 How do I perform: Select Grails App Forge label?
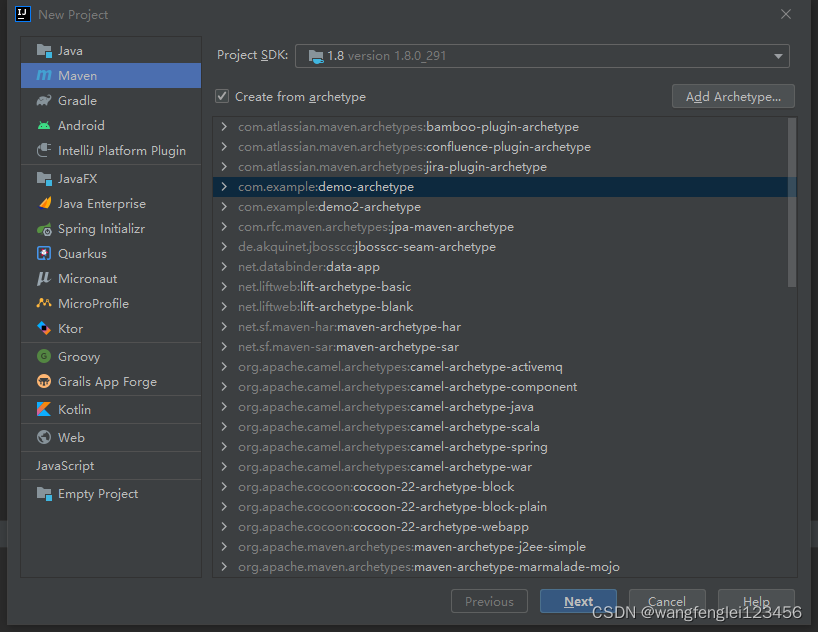tap(107, 382)
